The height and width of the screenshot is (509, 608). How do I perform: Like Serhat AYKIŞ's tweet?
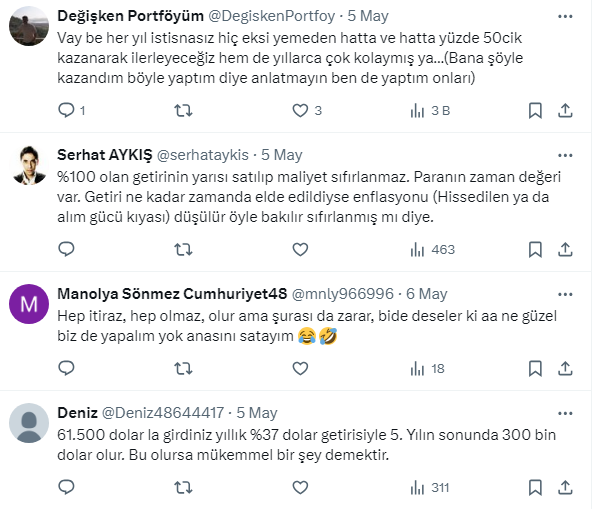(299, 249)
